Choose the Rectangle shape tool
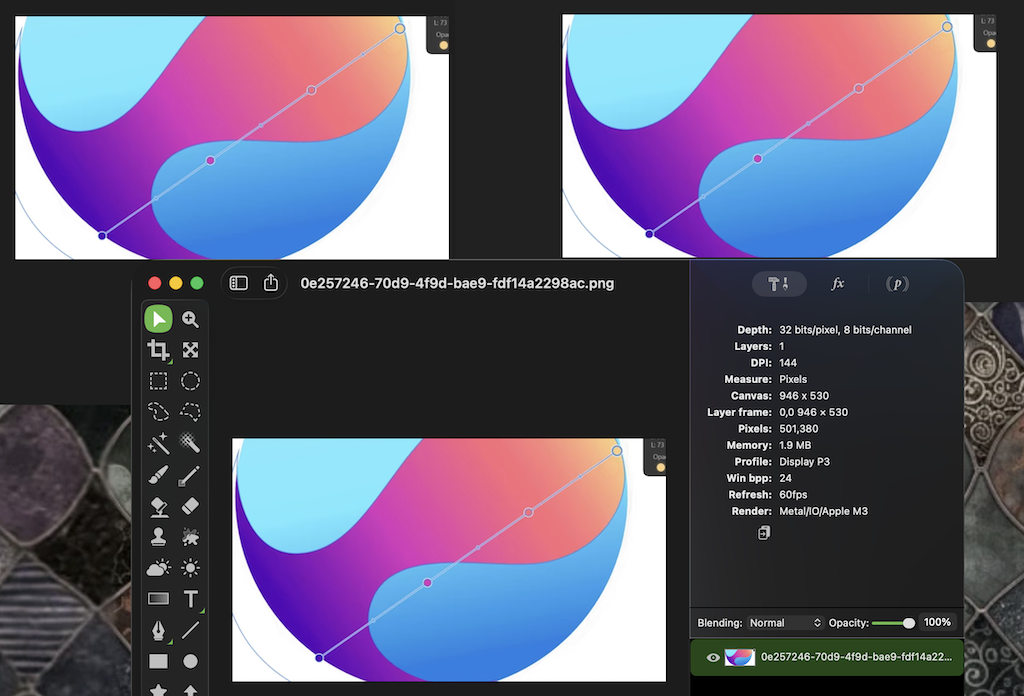The height and width of the screenshot is (696, 1024). click(158, 661)
